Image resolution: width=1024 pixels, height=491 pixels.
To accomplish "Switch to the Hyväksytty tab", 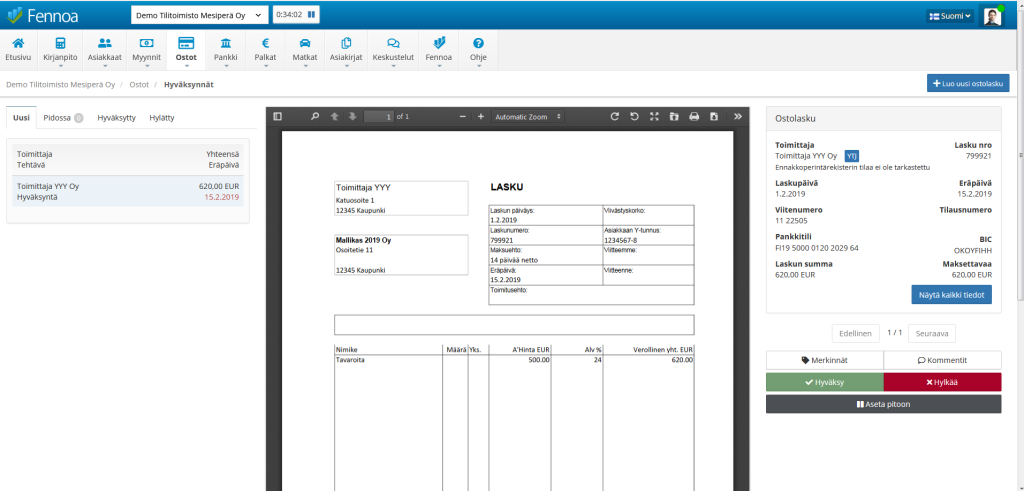I will [116, 117].
